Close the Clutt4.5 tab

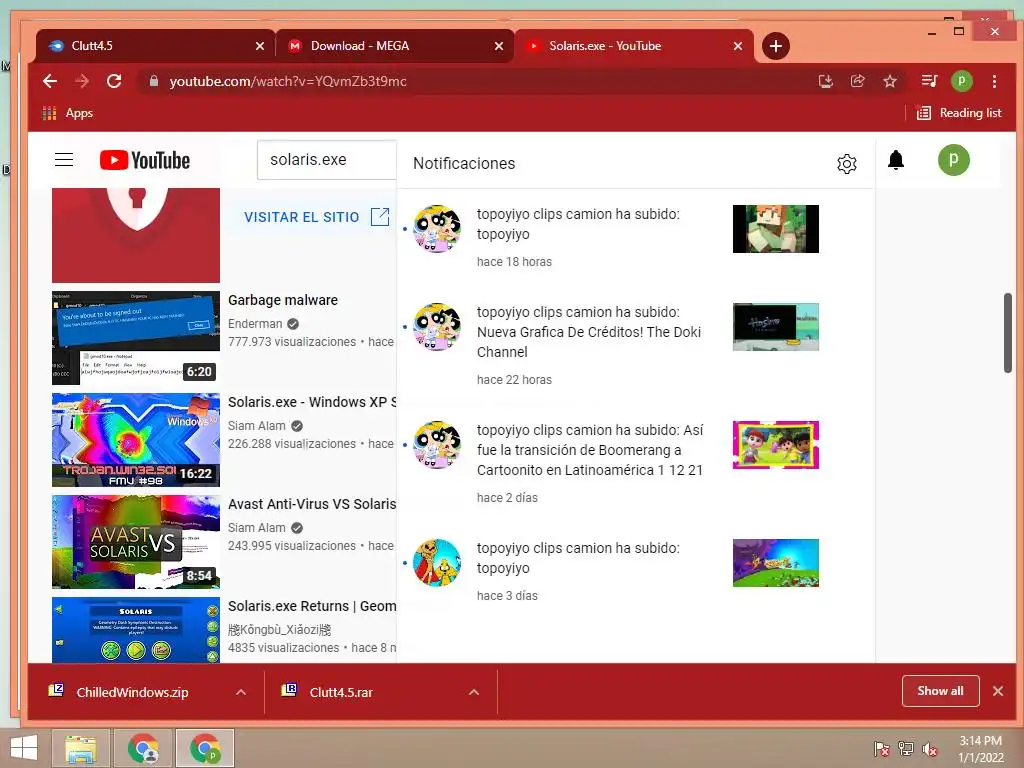pyautogui.click(x=260, y=46)
